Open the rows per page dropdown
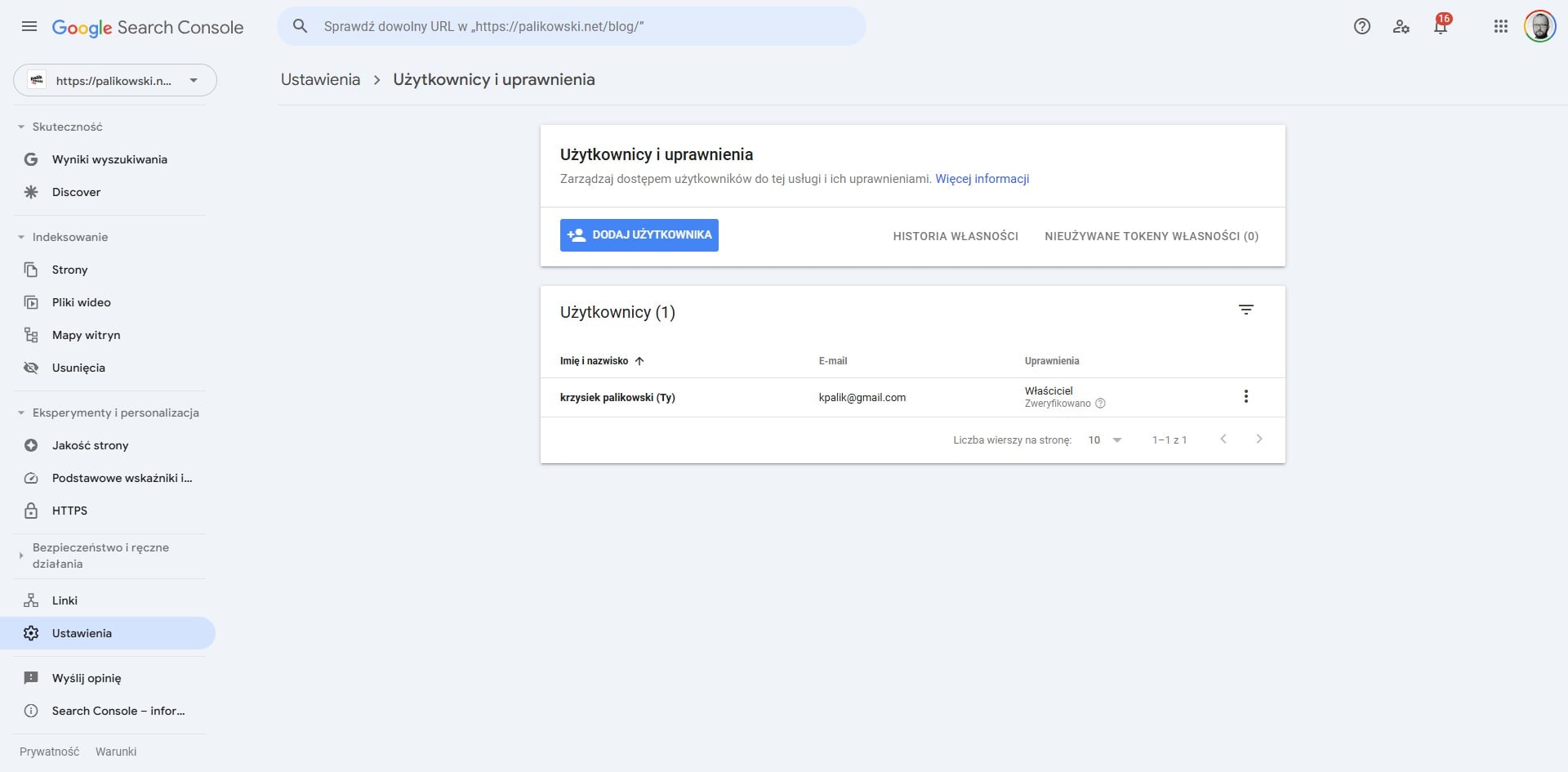This screenshot has height=772, width=1568. tap(1104, 440)
